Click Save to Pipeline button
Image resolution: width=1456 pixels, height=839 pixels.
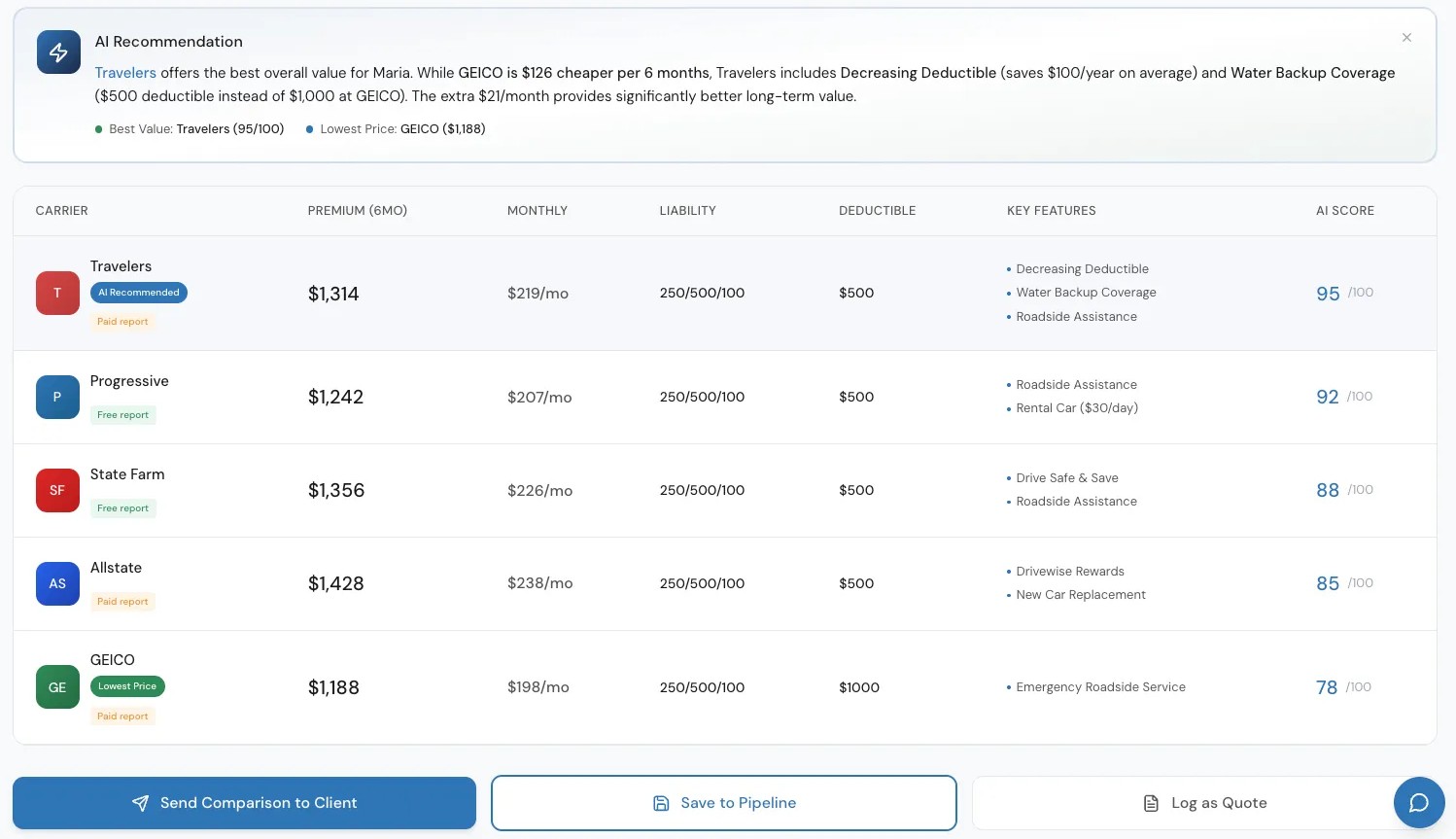click(x=724, y=803)
